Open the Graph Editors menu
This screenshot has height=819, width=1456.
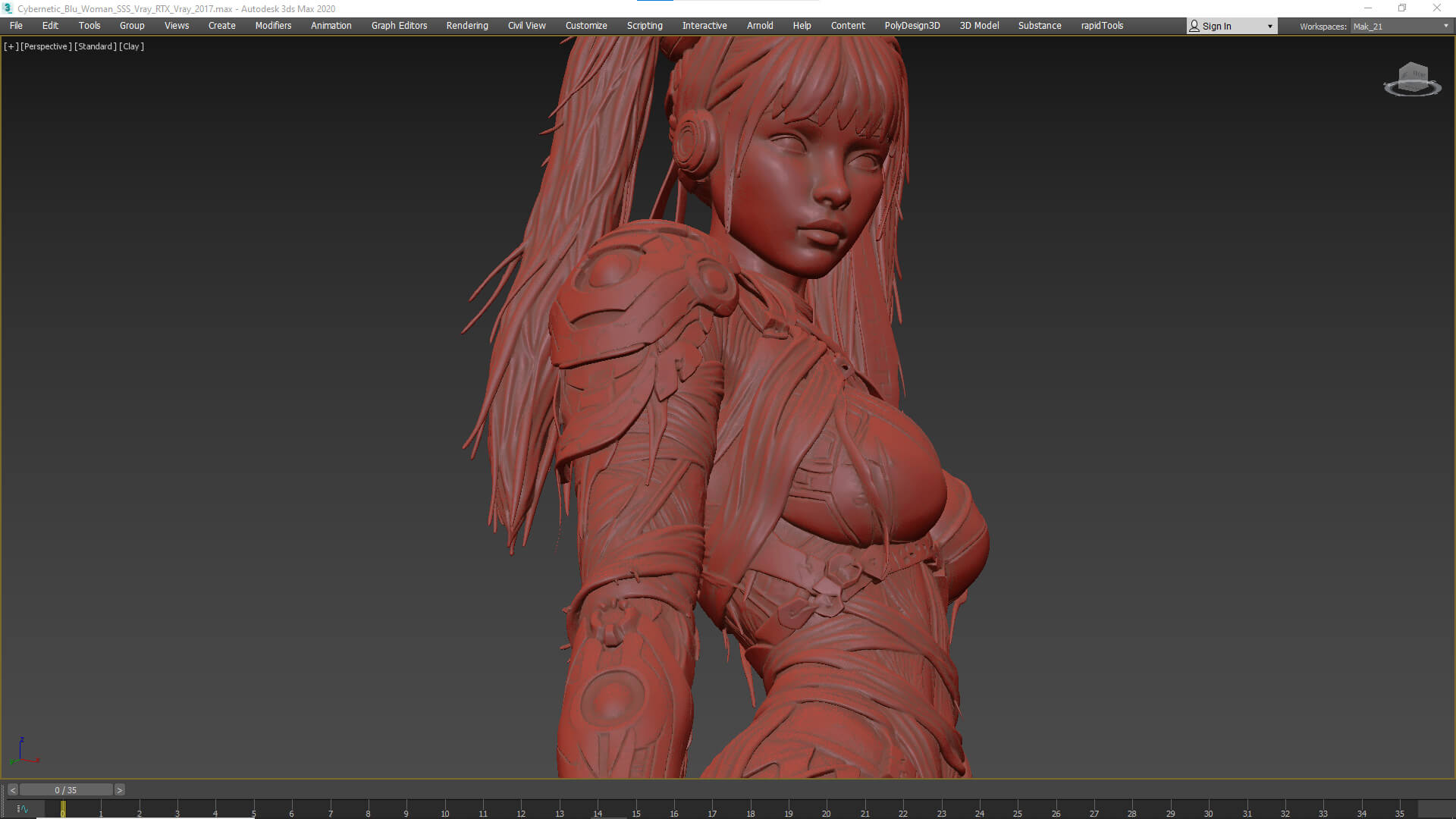pos(400,26)
